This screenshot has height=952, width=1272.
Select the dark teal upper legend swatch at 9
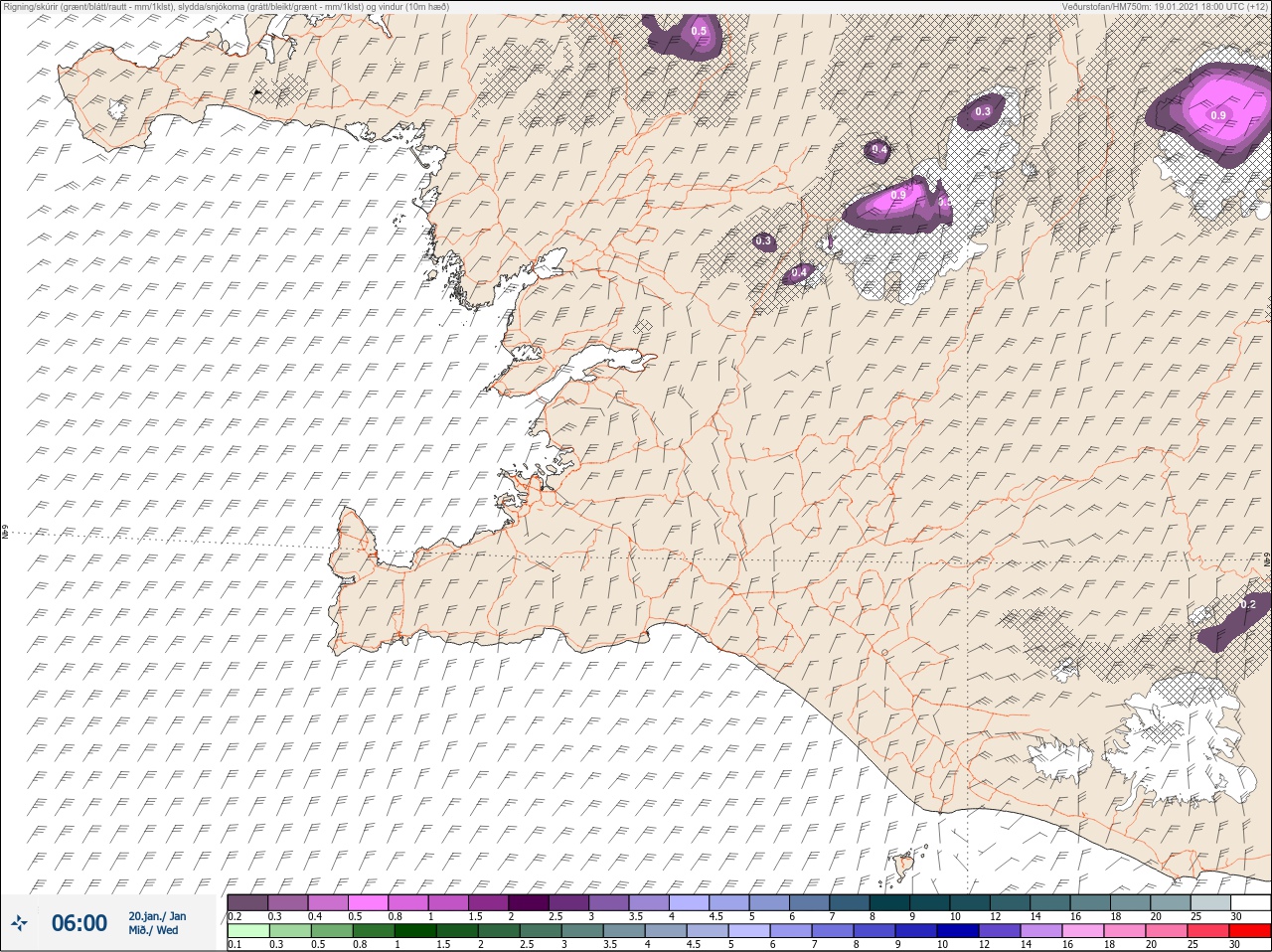pyautogui.click(x=932, y=902)
